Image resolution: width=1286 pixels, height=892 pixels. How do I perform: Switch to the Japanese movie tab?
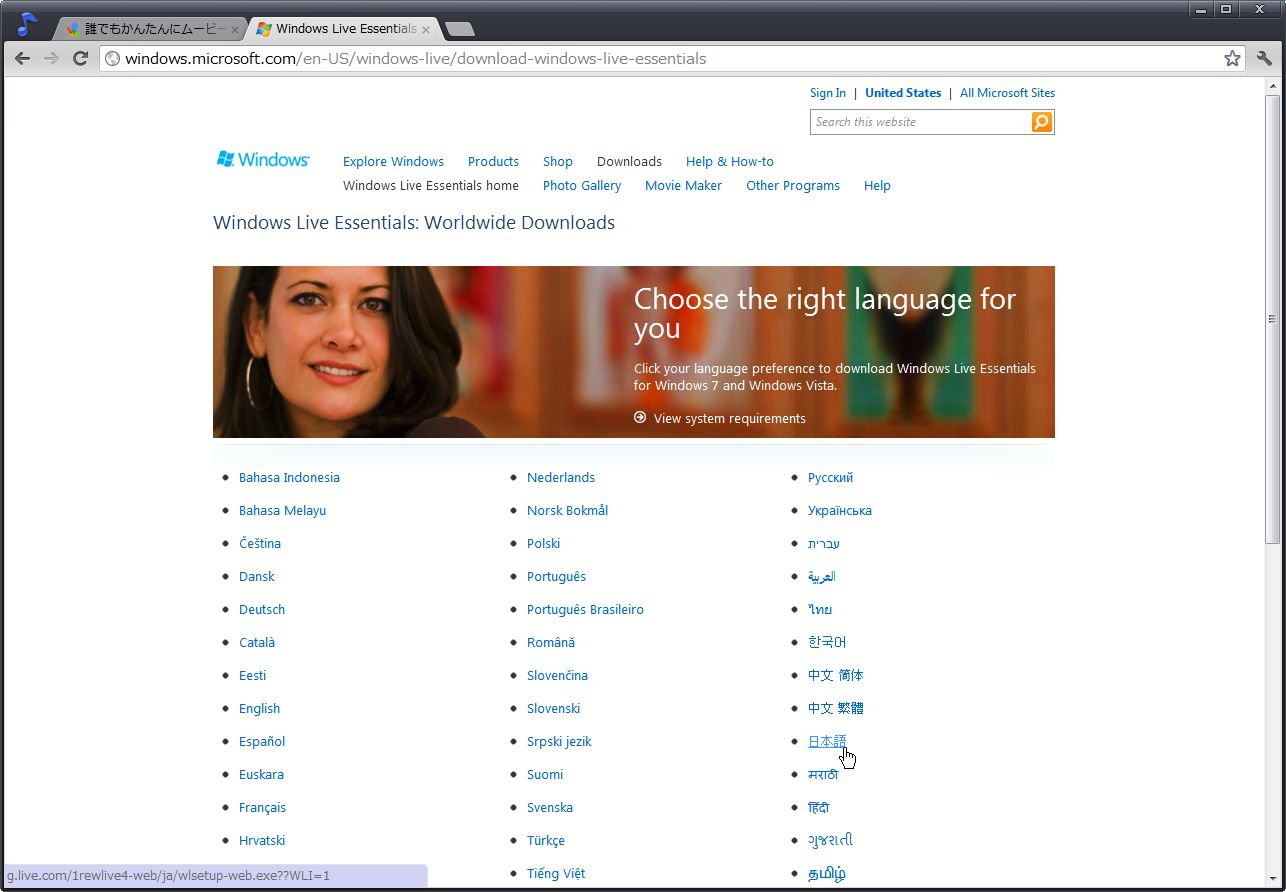(150, 29)
